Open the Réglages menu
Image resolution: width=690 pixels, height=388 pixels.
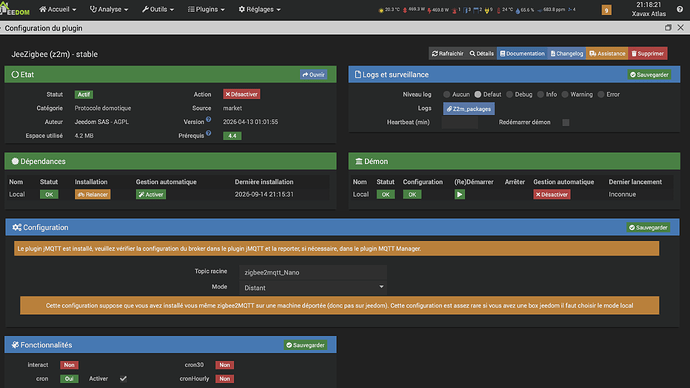point(260,9)
